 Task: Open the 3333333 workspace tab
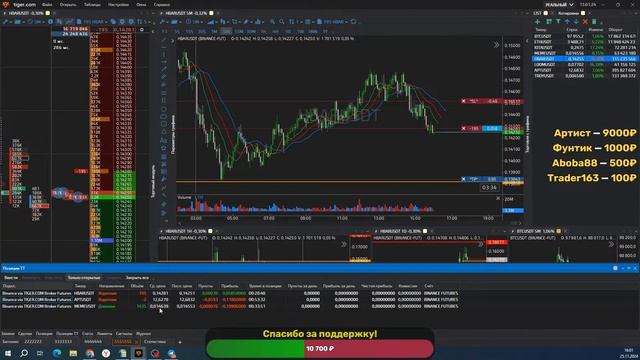[x=63, y=342]
